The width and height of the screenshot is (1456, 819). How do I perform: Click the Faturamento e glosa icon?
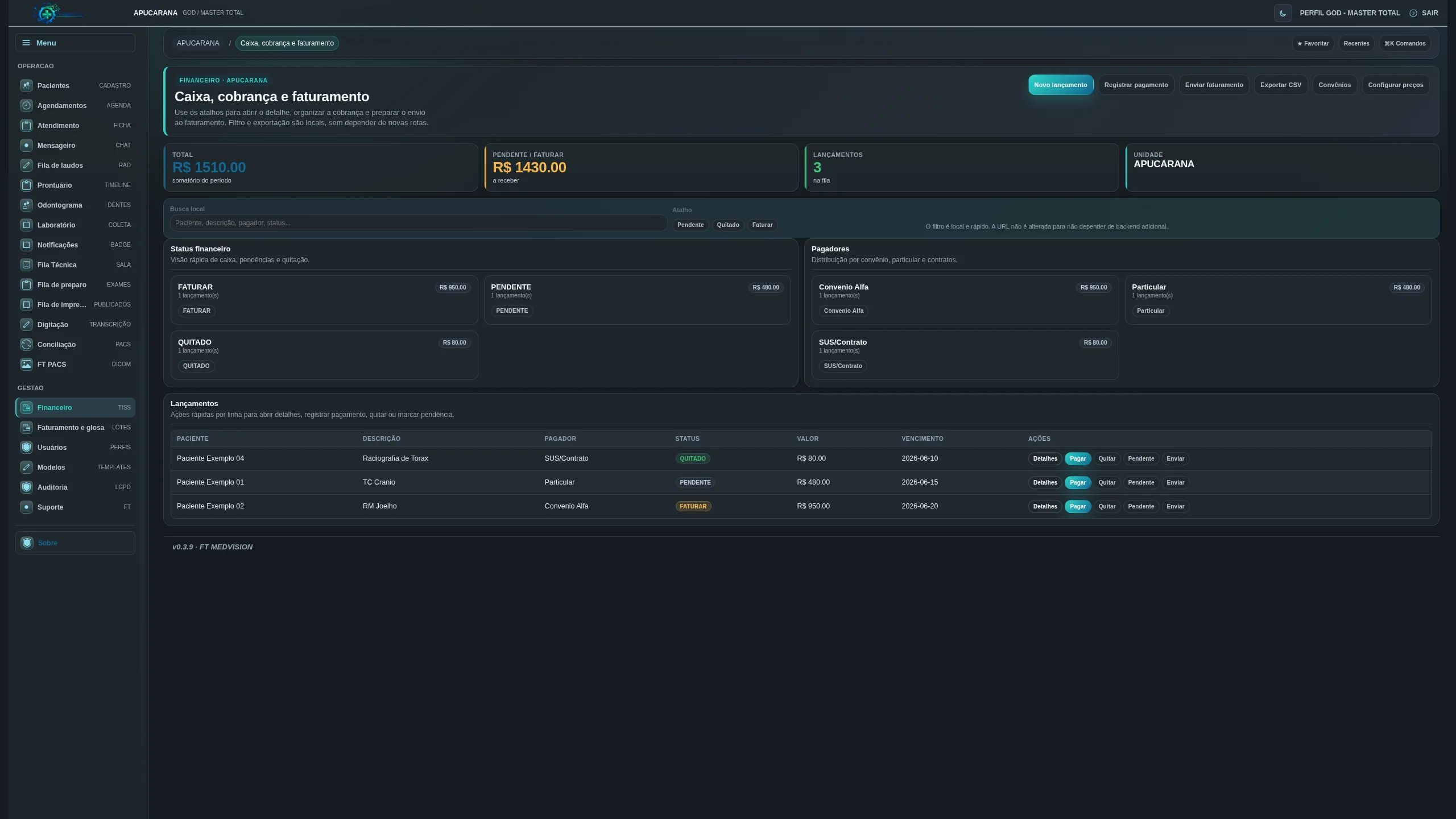point(26,427)
